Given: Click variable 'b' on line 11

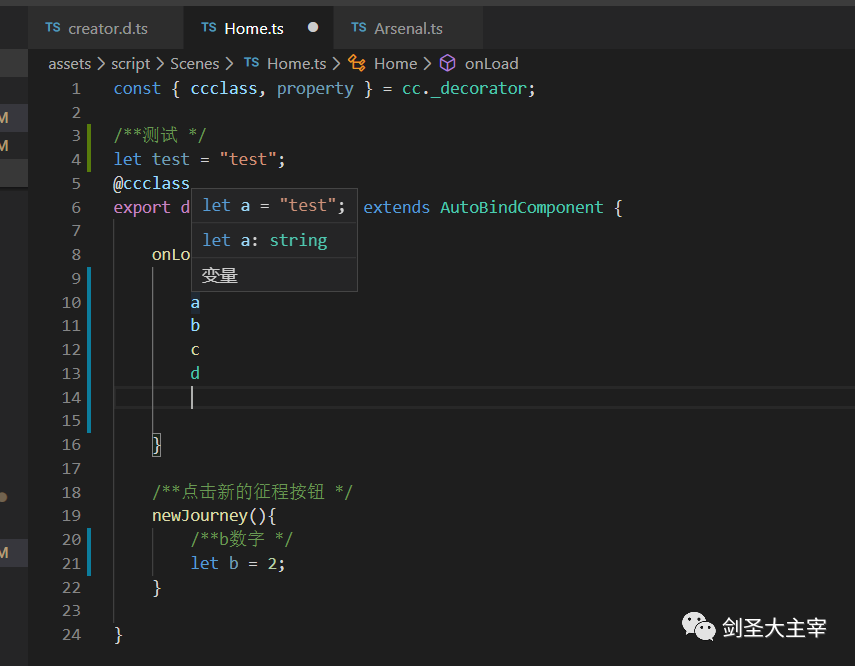Looking at the screenshot, I should tap(195, 326).
